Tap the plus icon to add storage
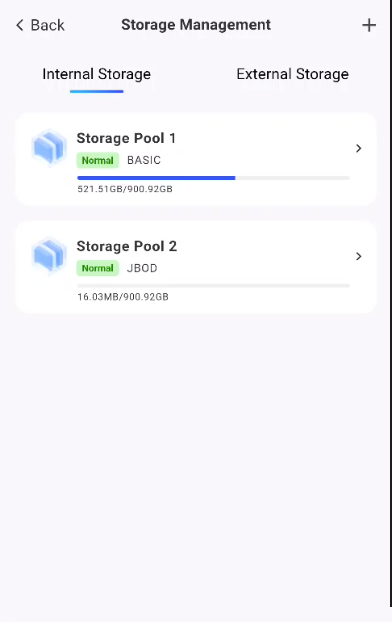This screenshot has height=622, width=392. [369, 25]
